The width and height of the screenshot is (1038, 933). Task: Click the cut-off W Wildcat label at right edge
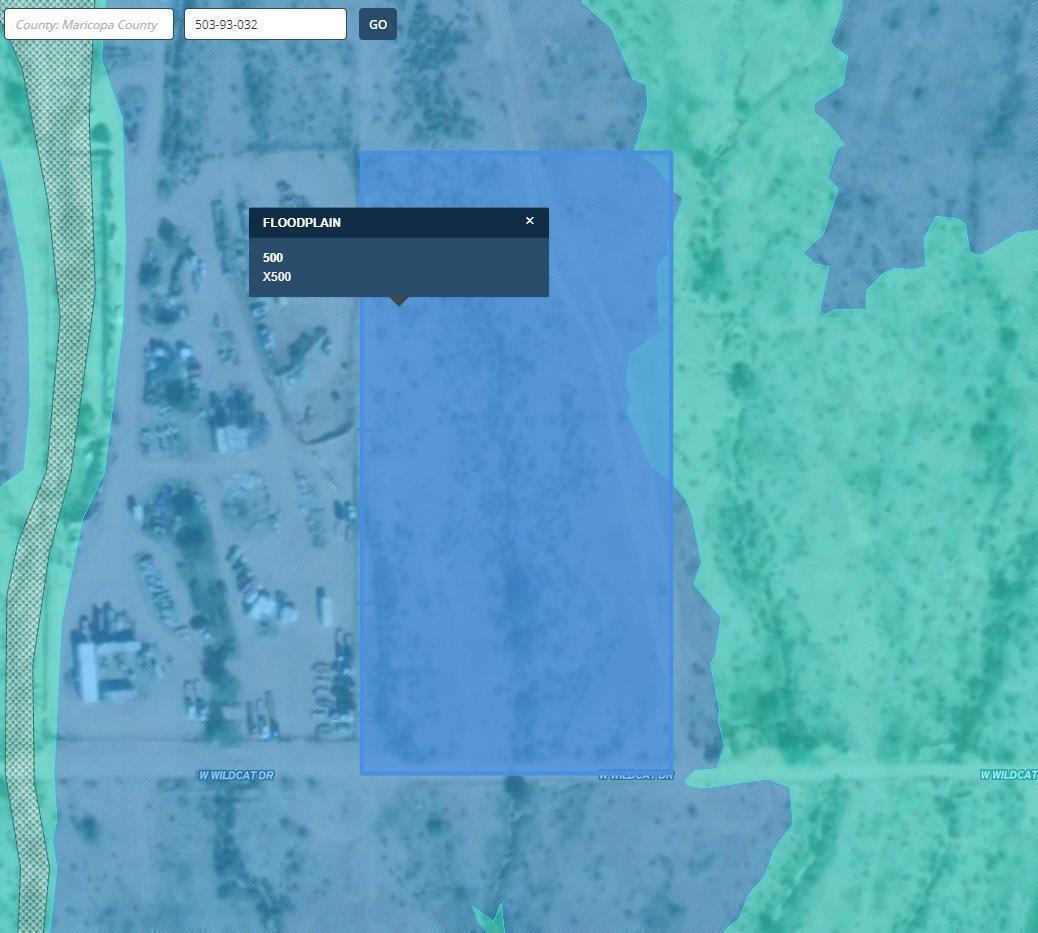click(1008, 775)
